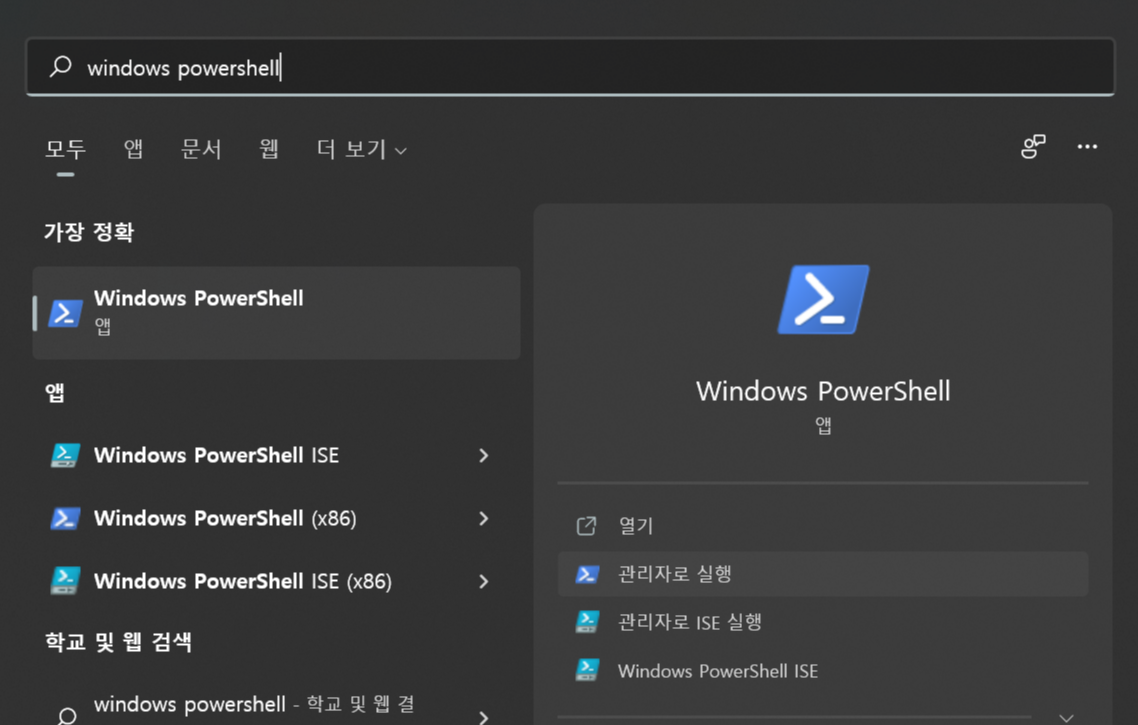The image size is (1138, 725).
Task: Open Windows PowerShell best match result
Action: point(277,313)
